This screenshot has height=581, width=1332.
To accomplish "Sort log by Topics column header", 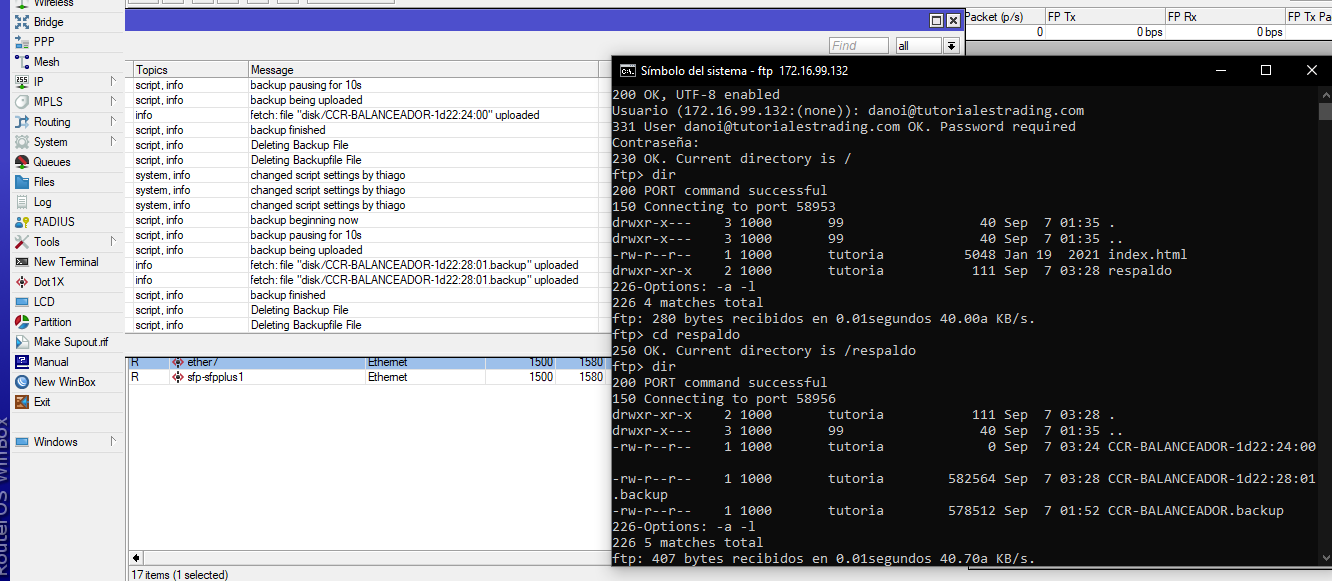I will [x=190, y=70].
